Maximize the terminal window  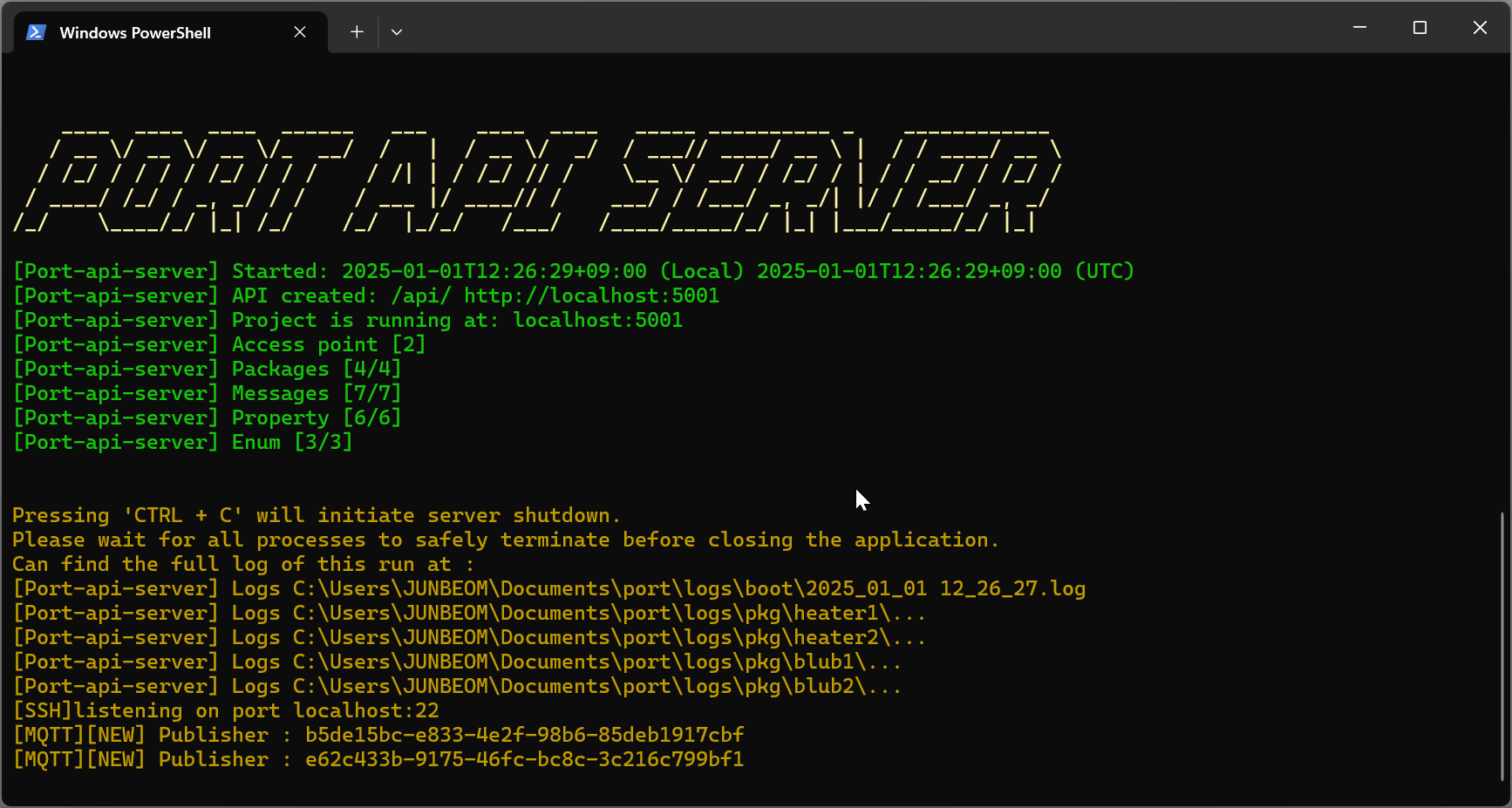1420,27
